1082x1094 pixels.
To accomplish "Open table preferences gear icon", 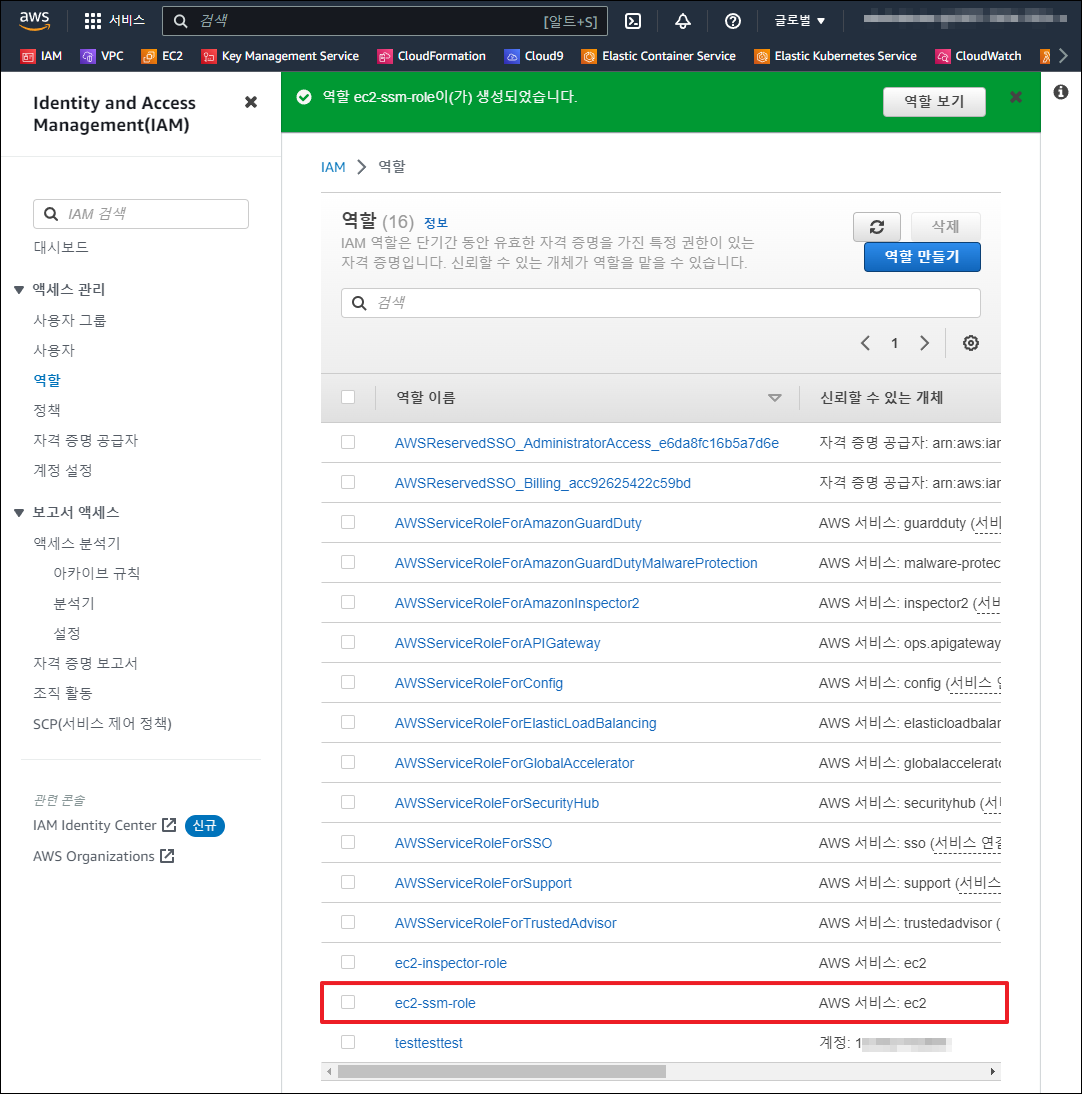I will [971, 343].
